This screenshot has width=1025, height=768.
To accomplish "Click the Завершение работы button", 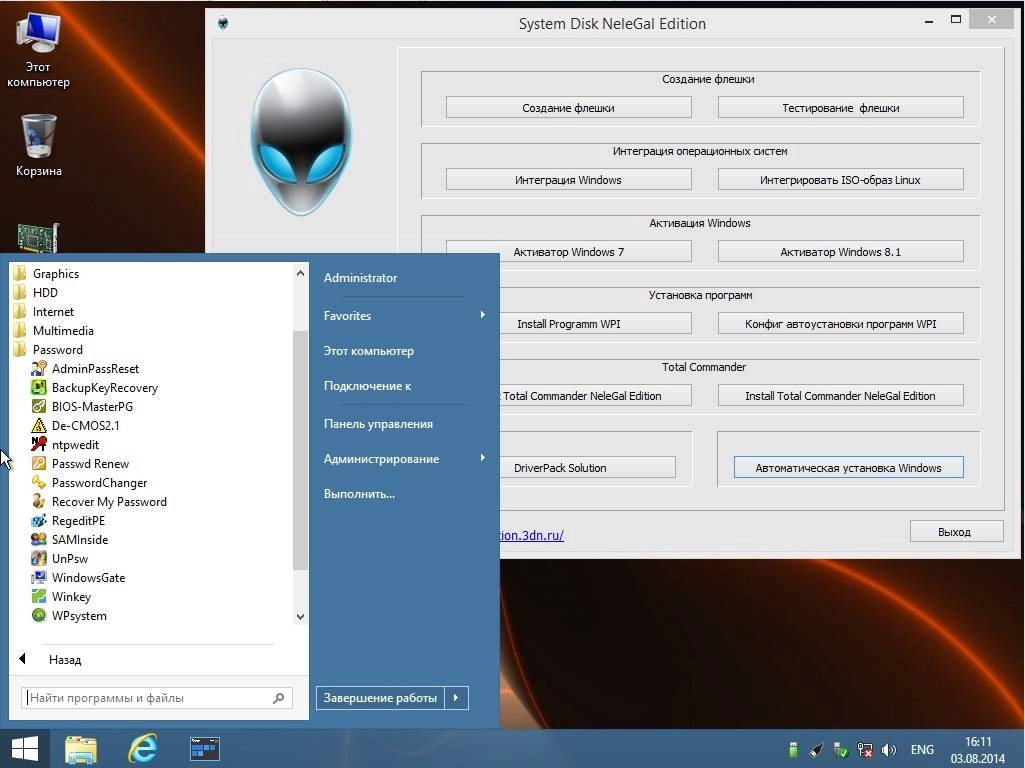I will click(x=380, y=698).
